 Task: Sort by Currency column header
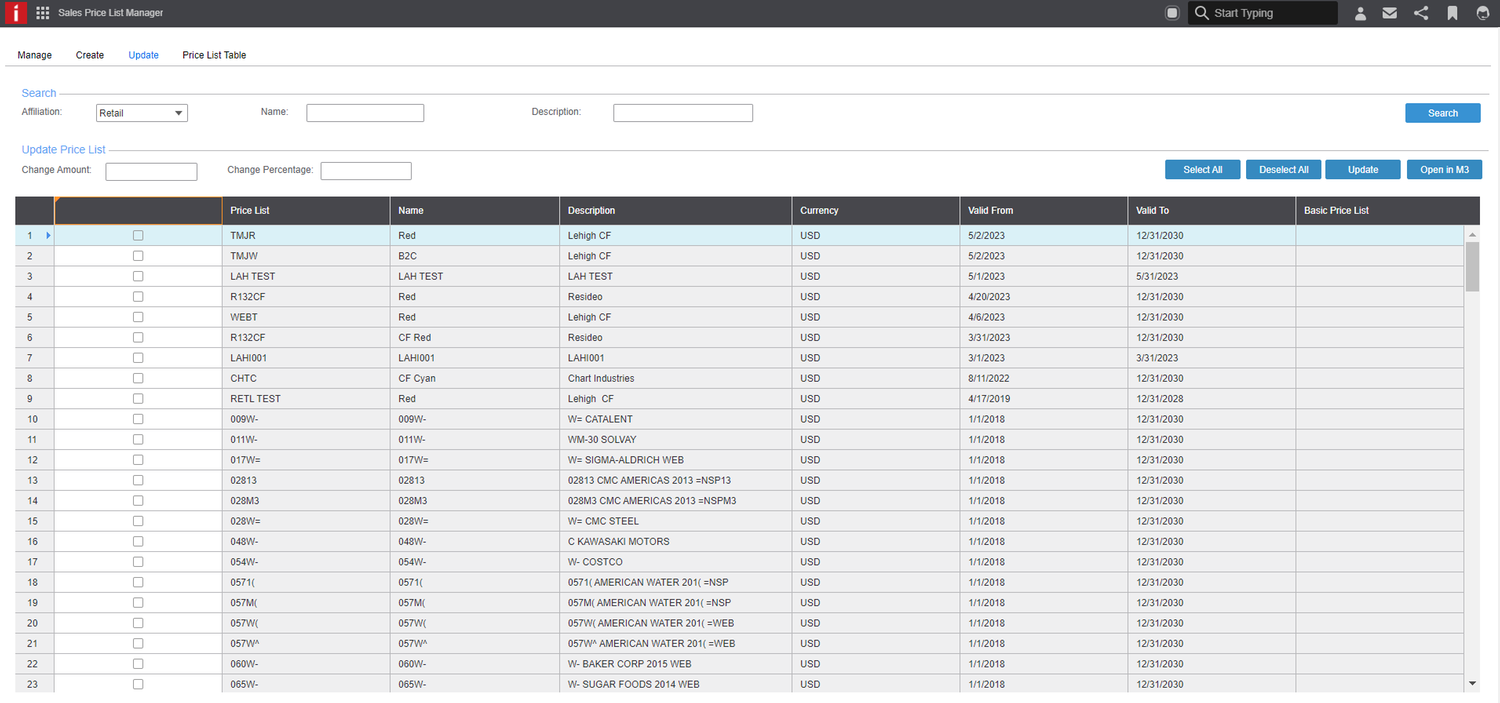click(876, 211)
